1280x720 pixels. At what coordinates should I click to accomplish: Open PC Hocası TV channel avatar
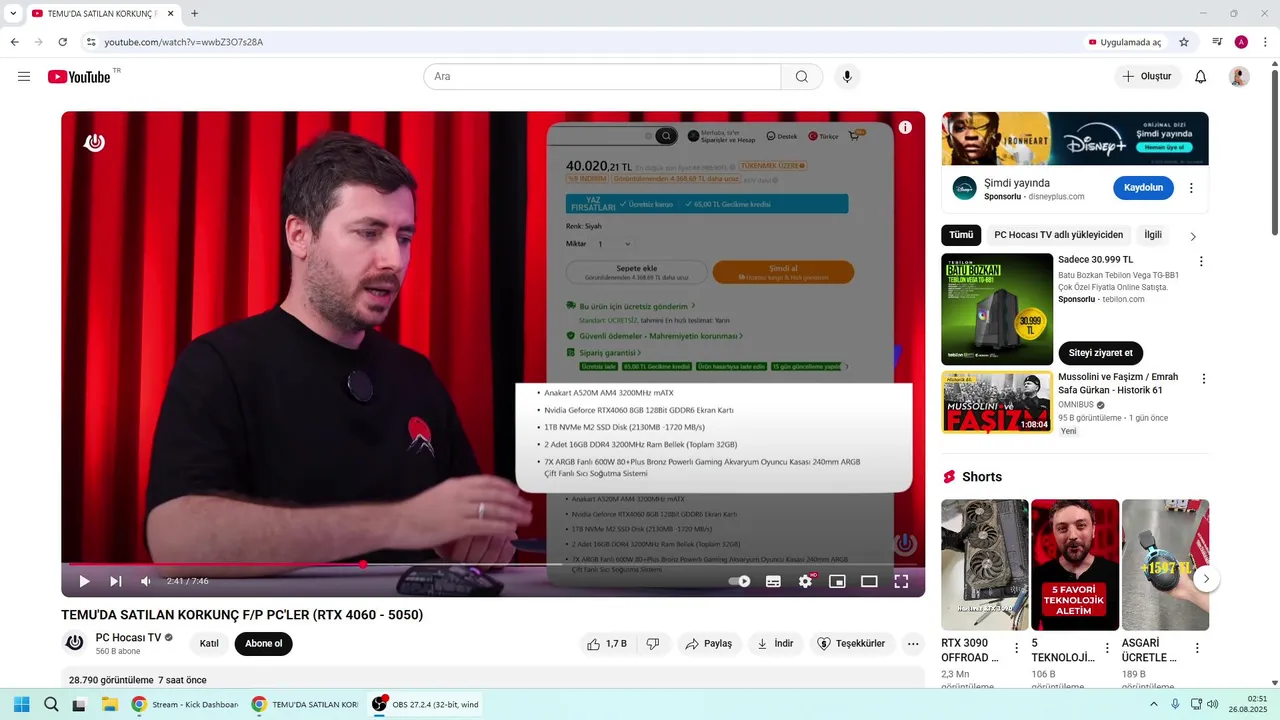click(74, 643)
